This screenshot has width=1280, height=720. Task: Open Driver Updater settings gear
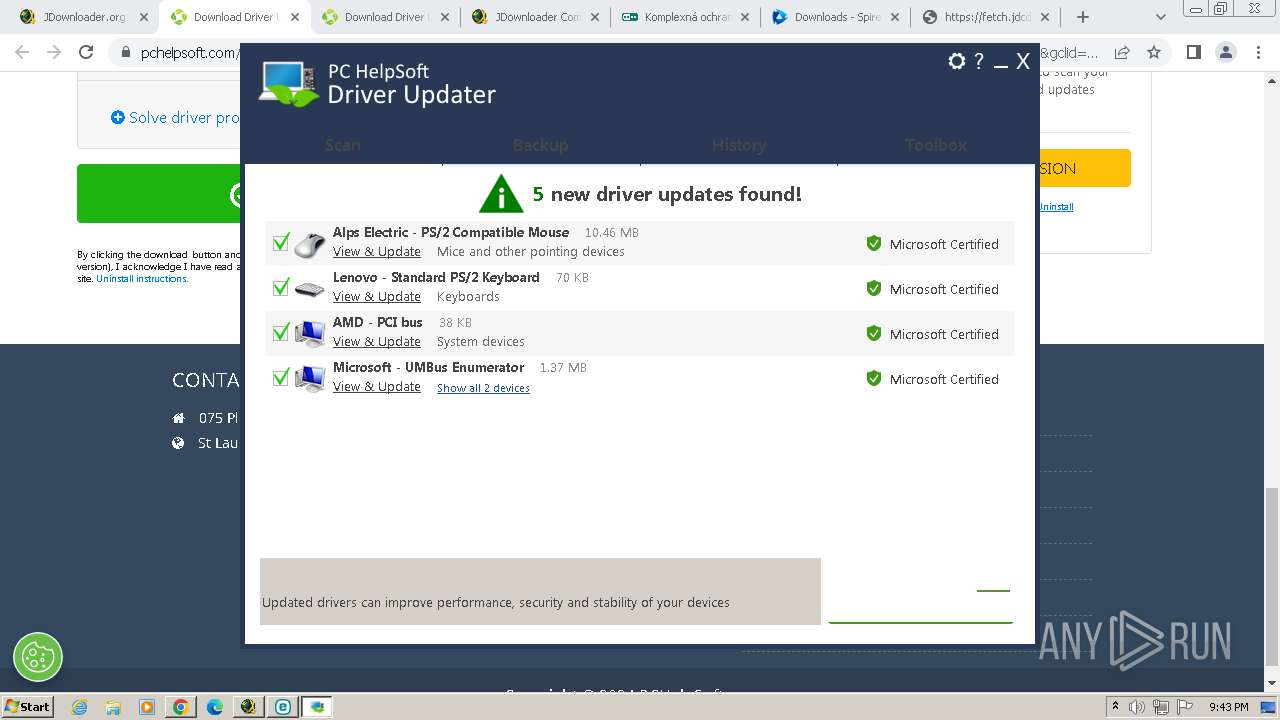(x=957, y=61)
